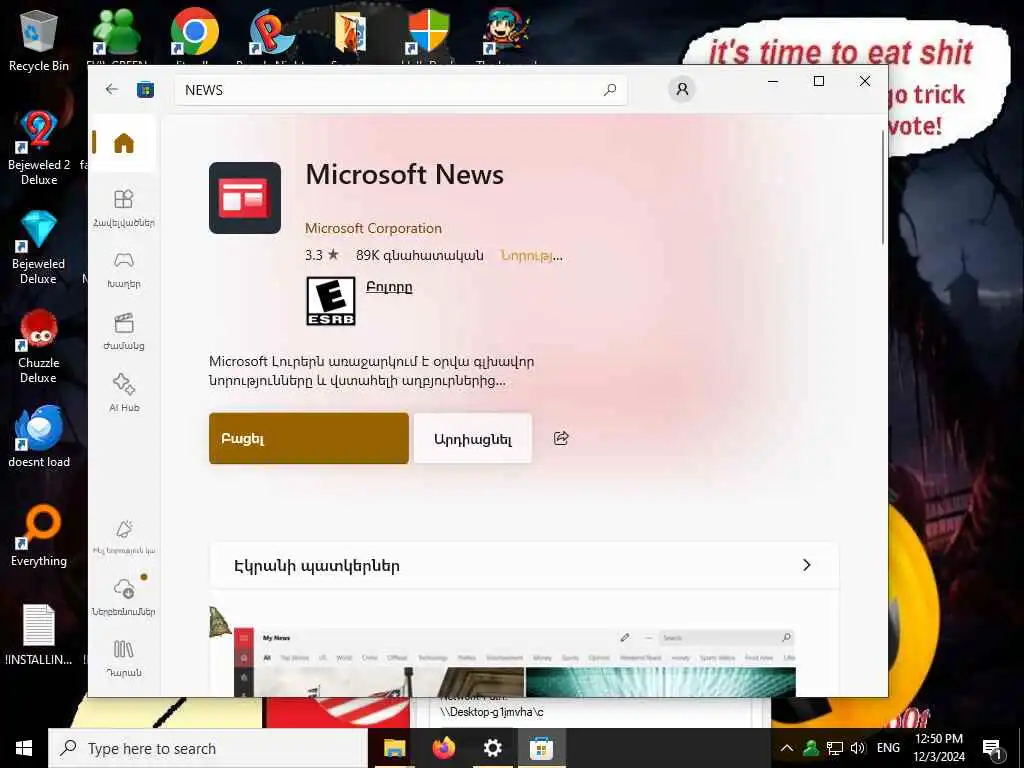Open the Windows Start button

pos(24,748)
